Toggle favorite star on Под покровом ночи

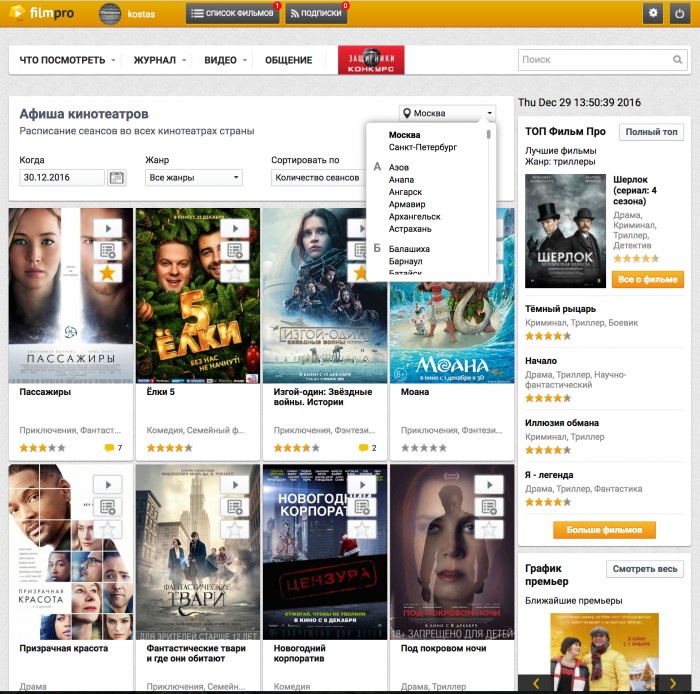coord(489,529)
